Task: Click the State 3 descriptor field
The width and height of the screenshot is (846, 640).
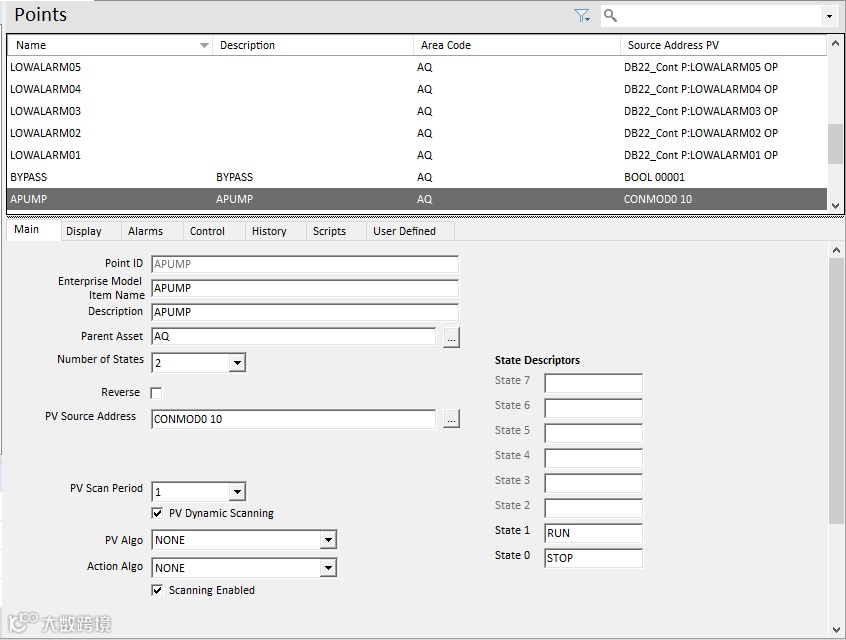Action: (593, 483)
